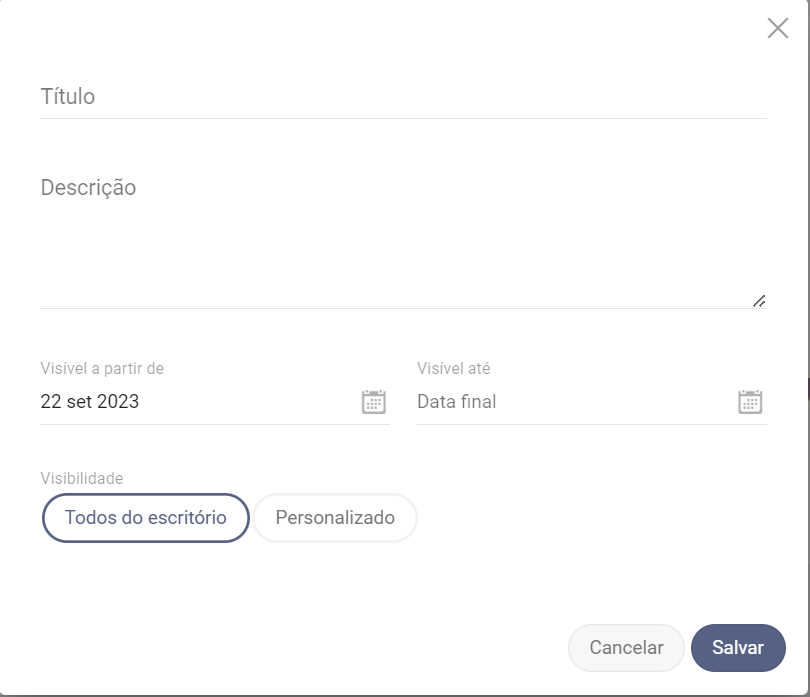This screenshot has height=697, width=810.
Task: Close the dialog with the X icon
Action: pos(777,28)
